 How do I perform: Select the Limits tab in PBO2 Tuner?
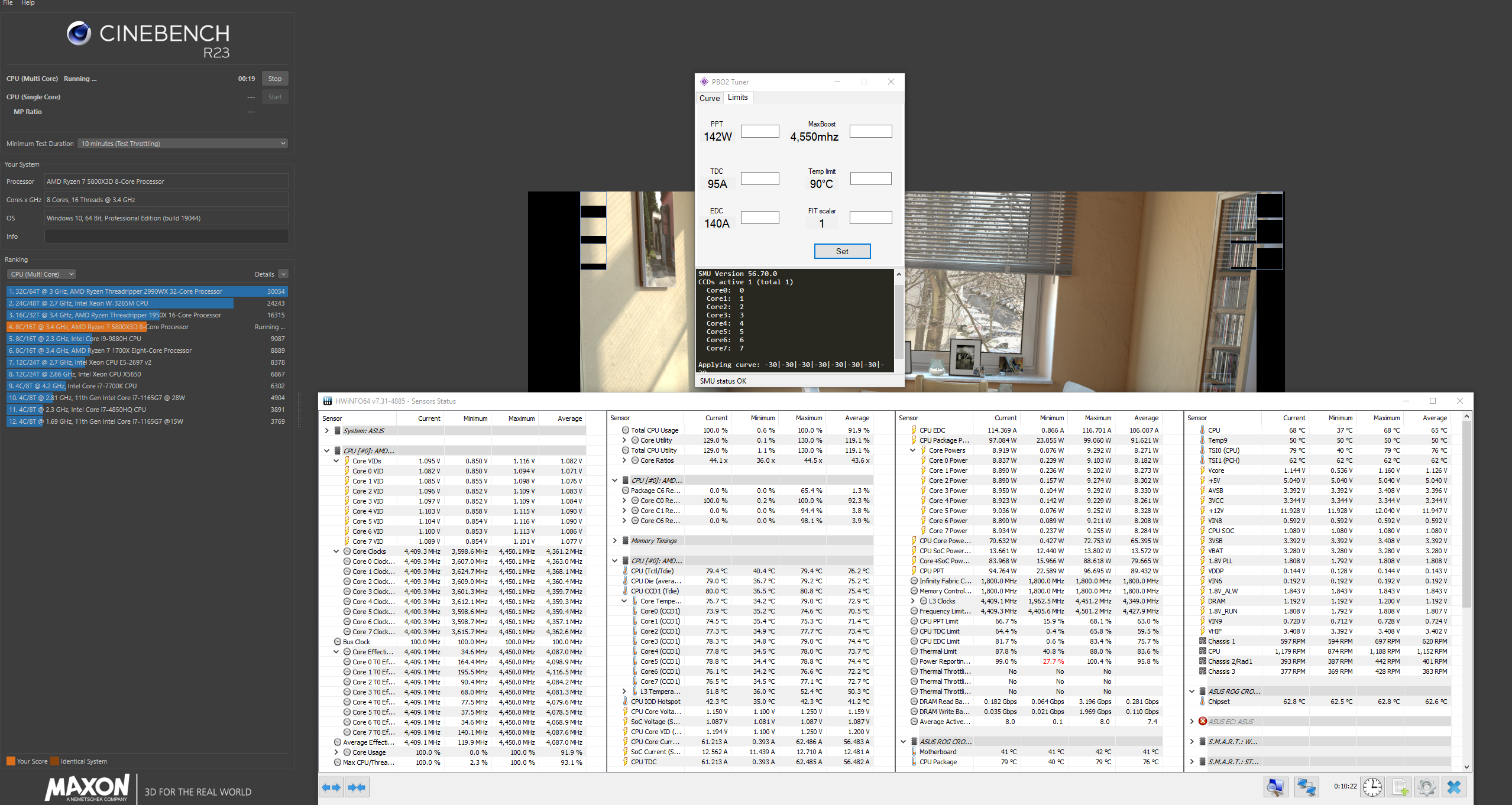[x=737, y=98]
